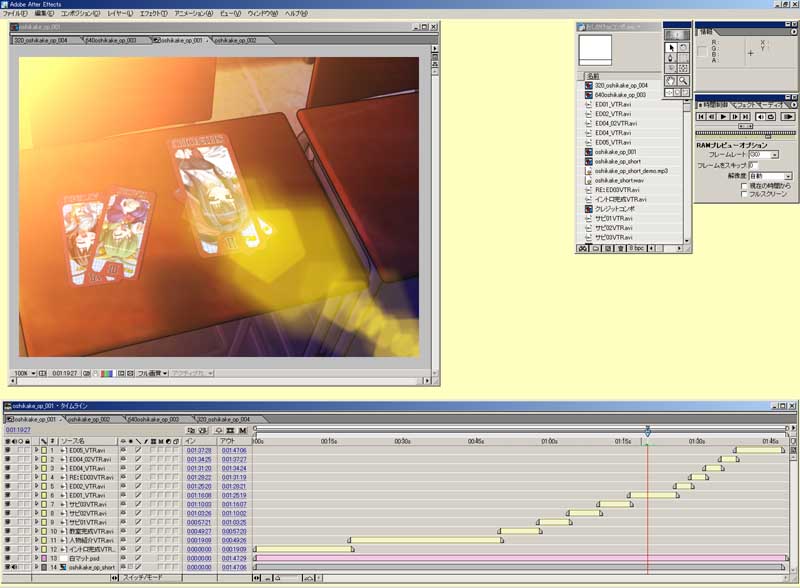The image size is (800, 588).
Task: Select the Zoom magnifier tool
Action: point(683,81)
